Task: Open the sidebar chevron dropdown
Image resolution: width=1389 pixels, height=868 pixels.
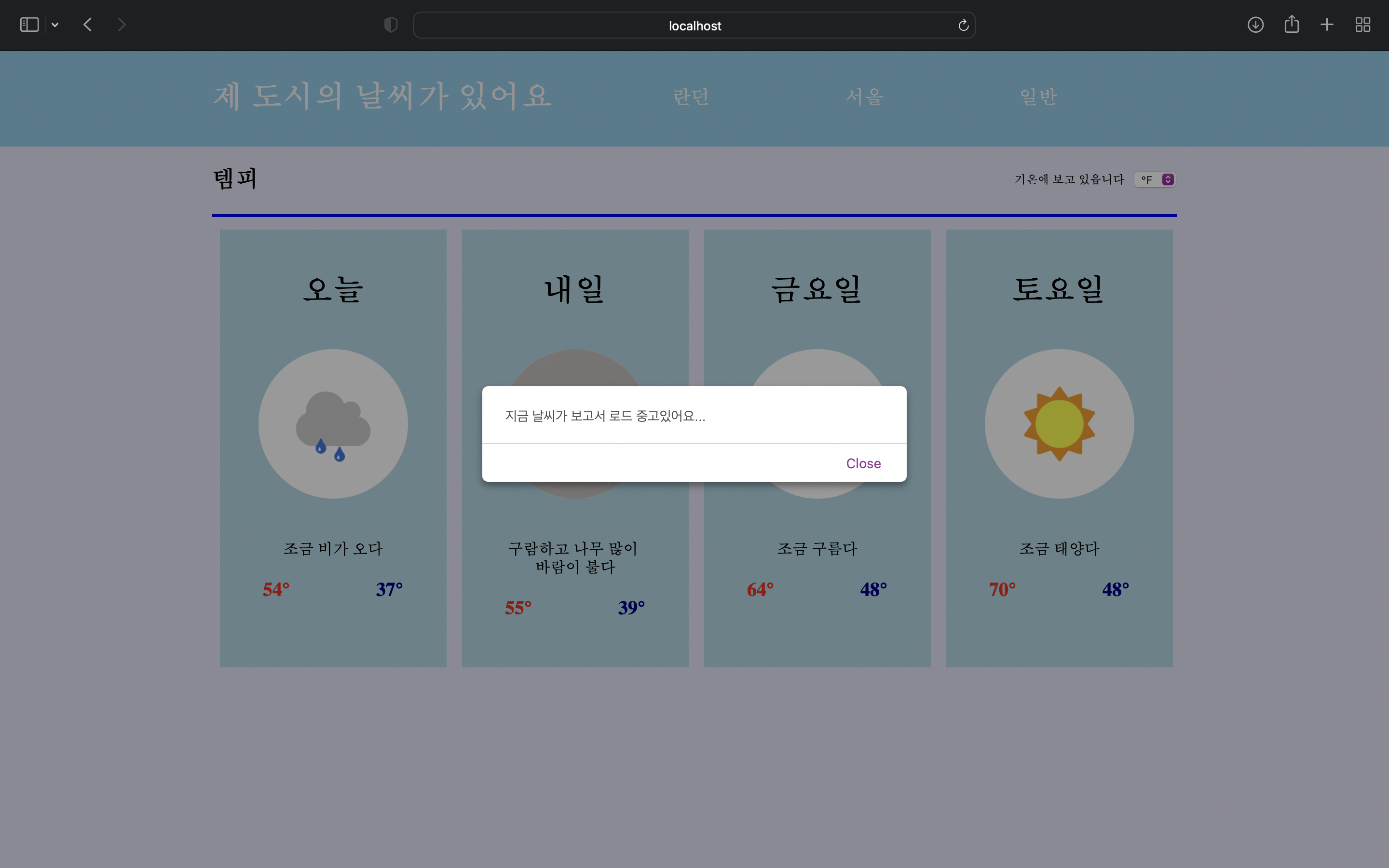Action: [55, 24]
